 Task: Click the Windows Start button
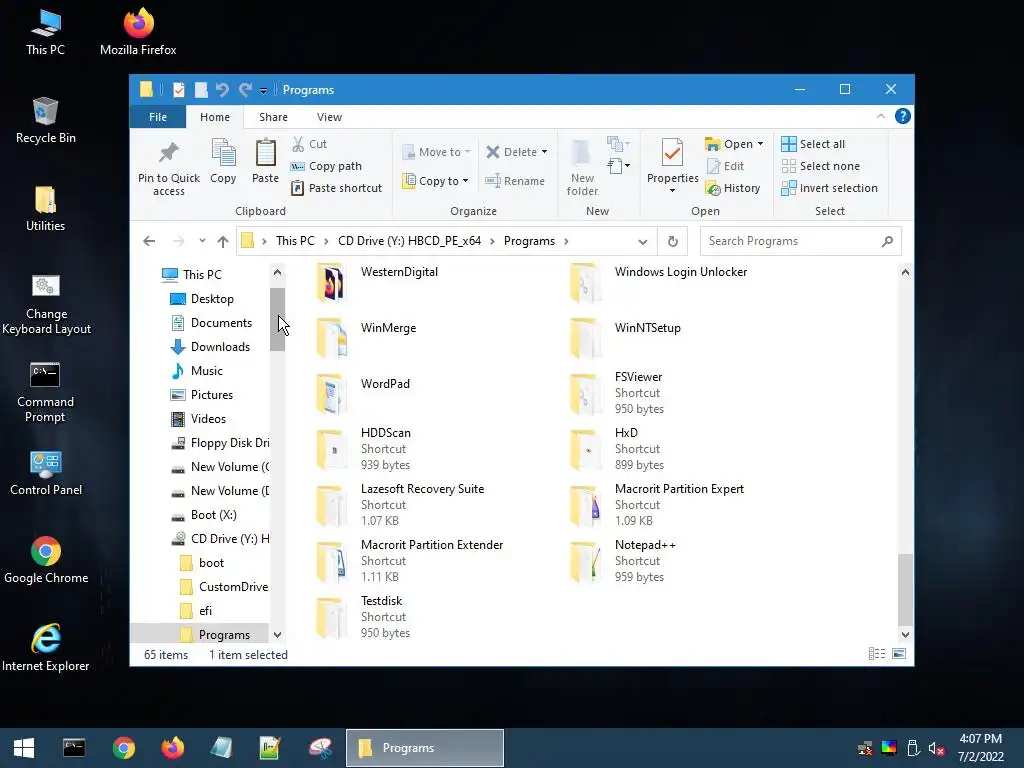tap(24, 748)
